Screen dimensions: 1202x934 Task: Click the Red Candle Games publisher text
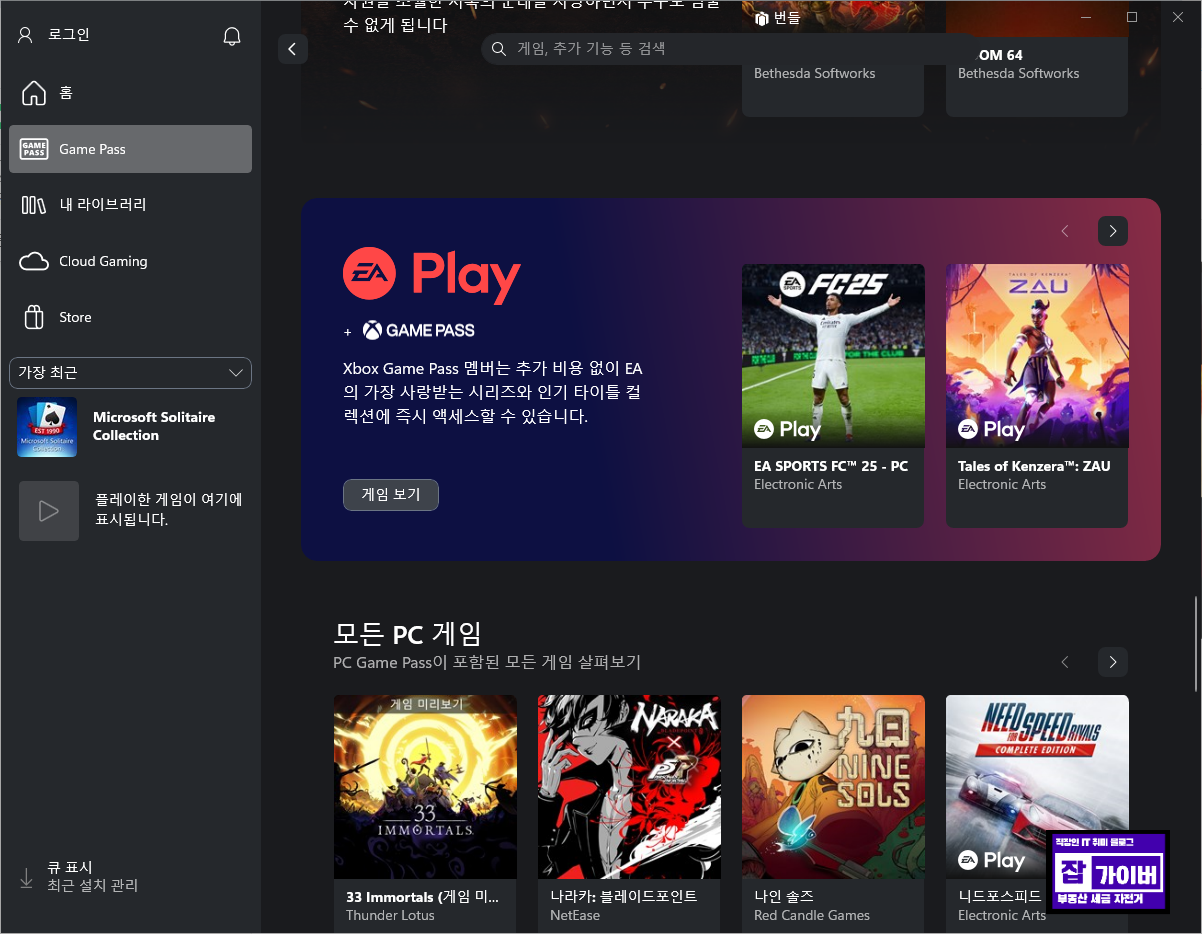812,915
